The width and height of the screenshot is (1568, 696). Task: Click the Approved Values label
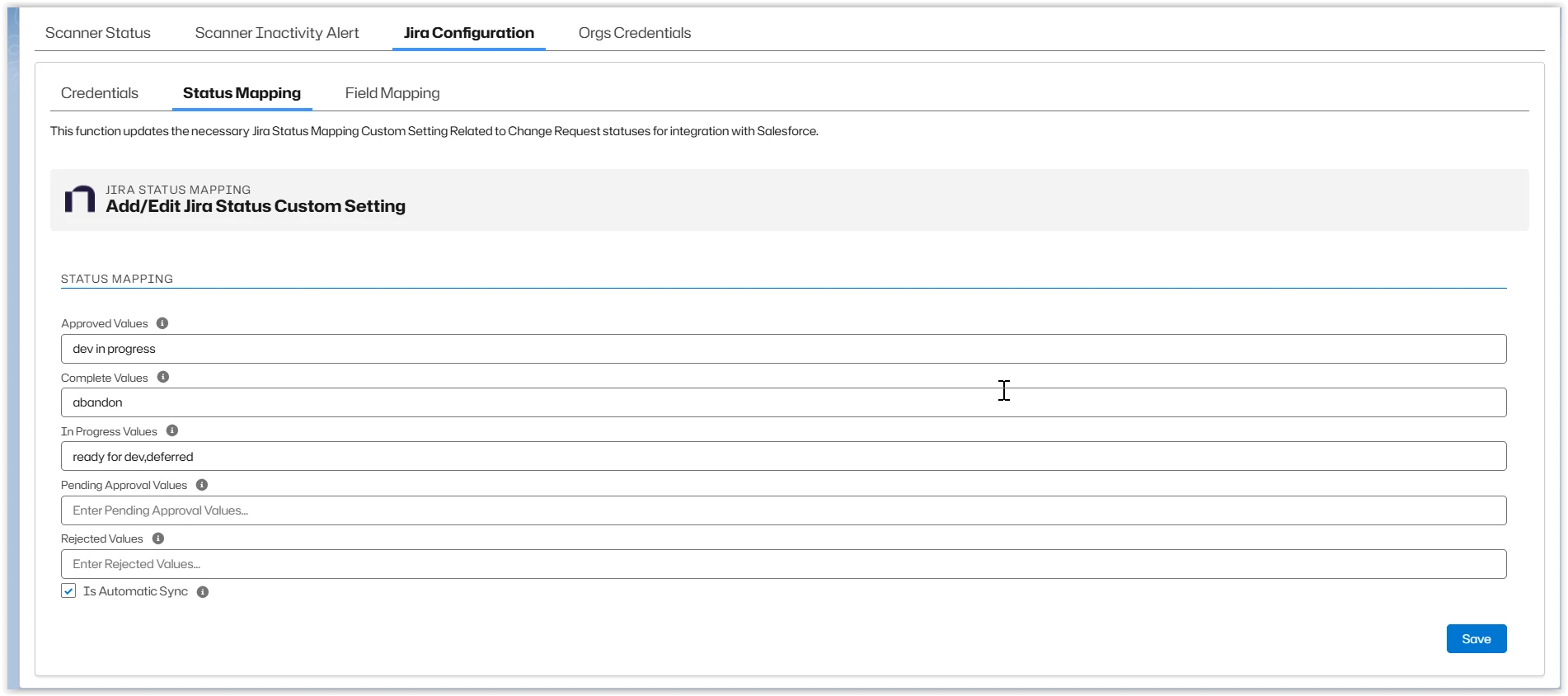point(105,323)
